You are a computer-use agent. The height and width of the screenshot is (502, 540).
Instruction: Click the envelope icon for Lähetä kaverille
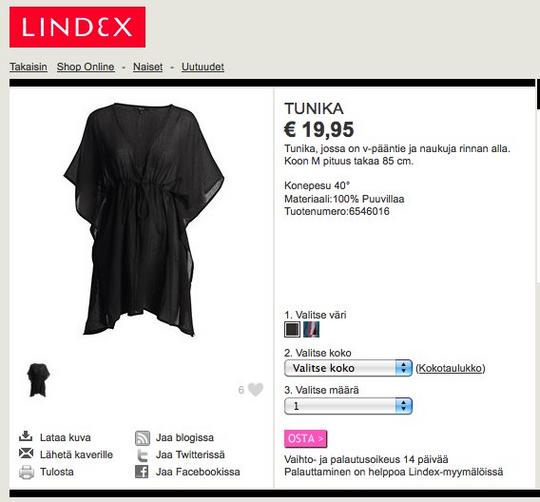pyautogui.click(x=26, y=453)
